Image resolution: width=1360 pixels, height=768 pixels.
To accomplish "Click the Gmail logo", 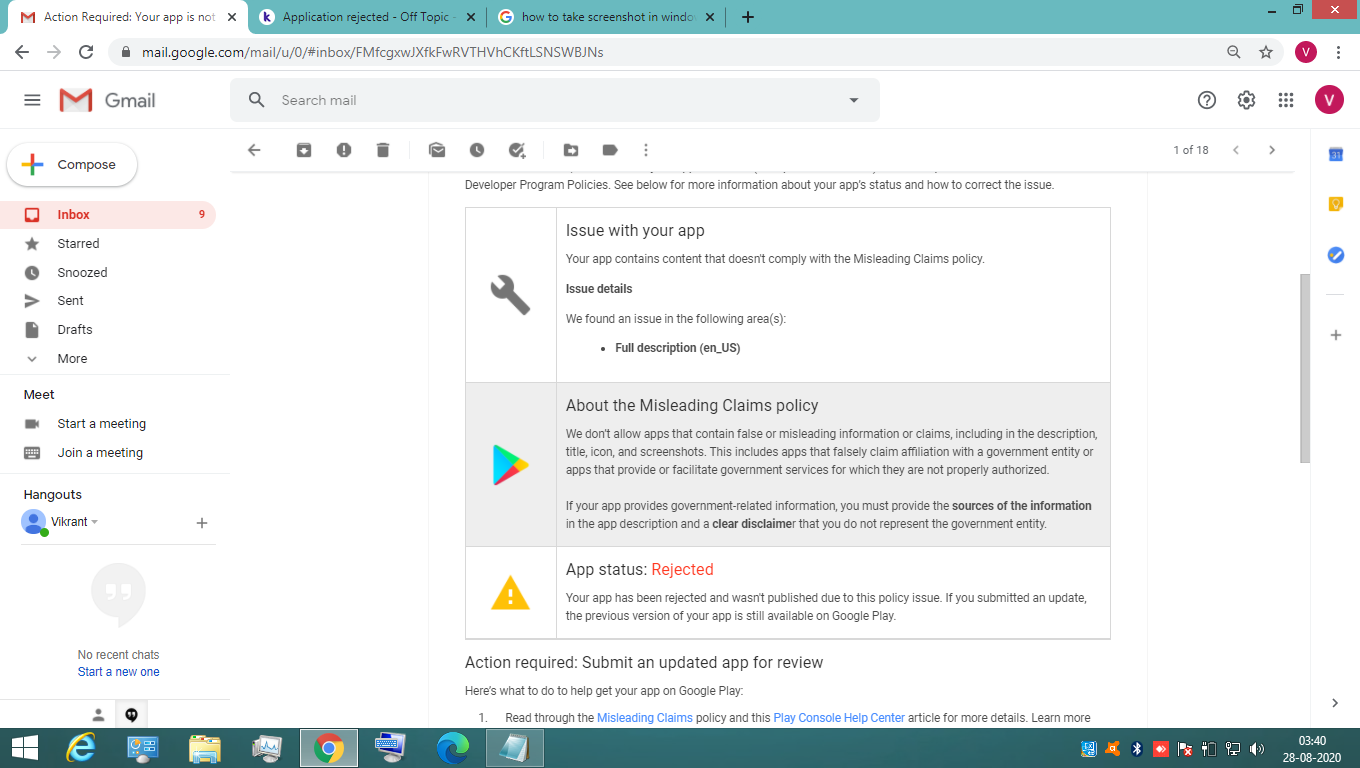I will click(107, 100).
